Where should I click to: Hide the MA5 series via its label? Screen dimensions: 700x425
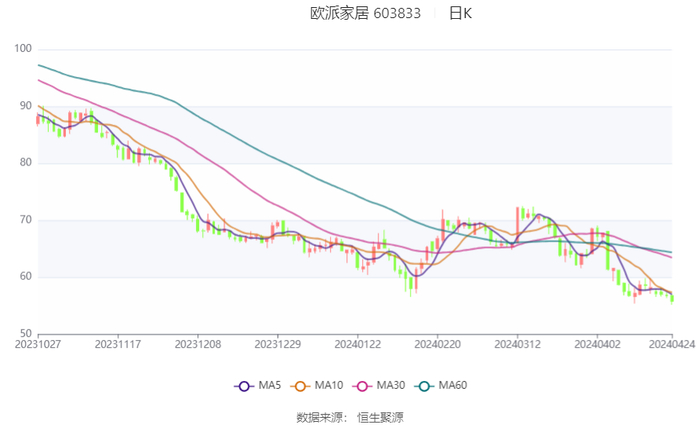(x=270, y=385)
